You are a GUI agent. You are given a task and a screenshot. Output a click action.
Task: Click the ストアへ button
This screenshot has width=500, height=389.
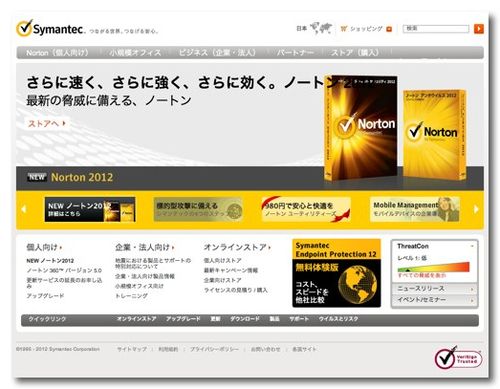pyautogui.click(x=47, y=123)
